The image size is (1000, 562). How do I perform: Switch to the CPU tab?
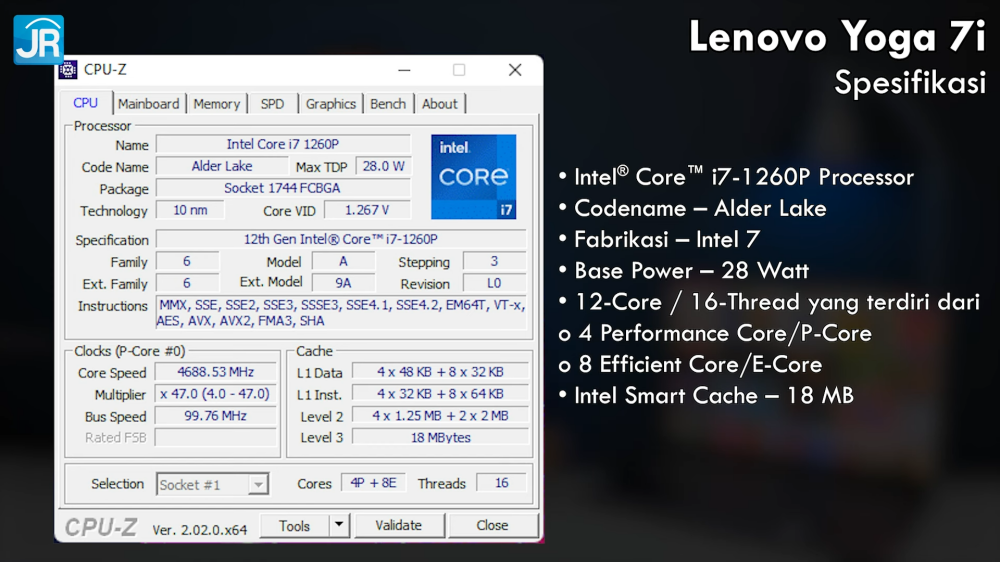85,103
